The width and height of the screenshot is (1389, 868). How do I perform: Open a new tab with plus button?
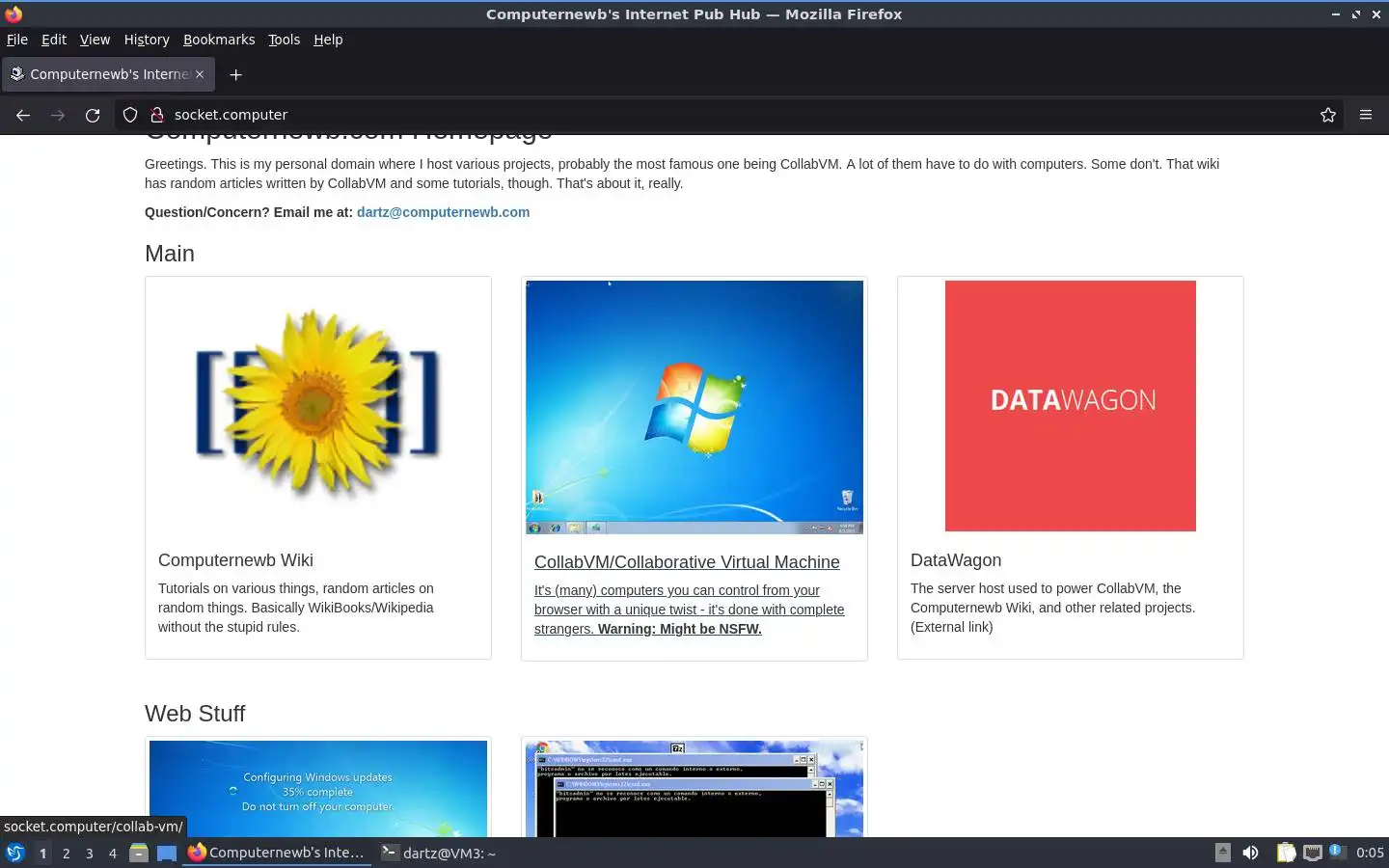(235, 74)
